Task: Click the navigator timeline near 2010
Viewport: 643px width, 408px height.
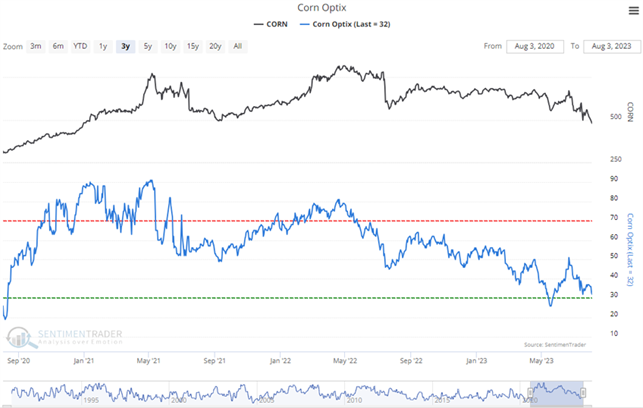Action: [x=354, y=398]
